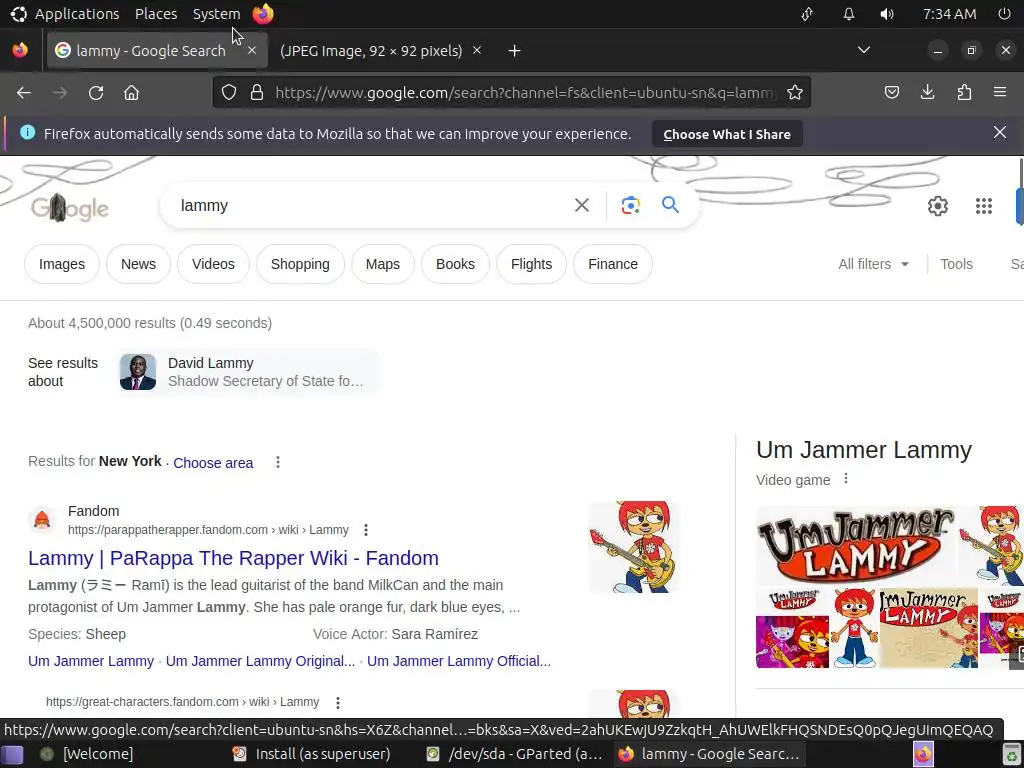1024x768 pixels.
Task: Switch to the JPEG Image tab
Action: point(371,50)
